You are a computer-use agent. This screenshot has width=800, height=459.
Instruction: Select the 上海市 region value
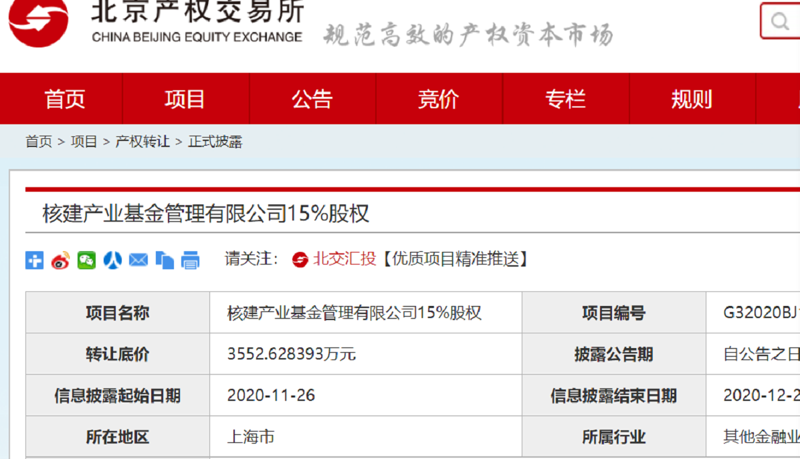(251, 437)
